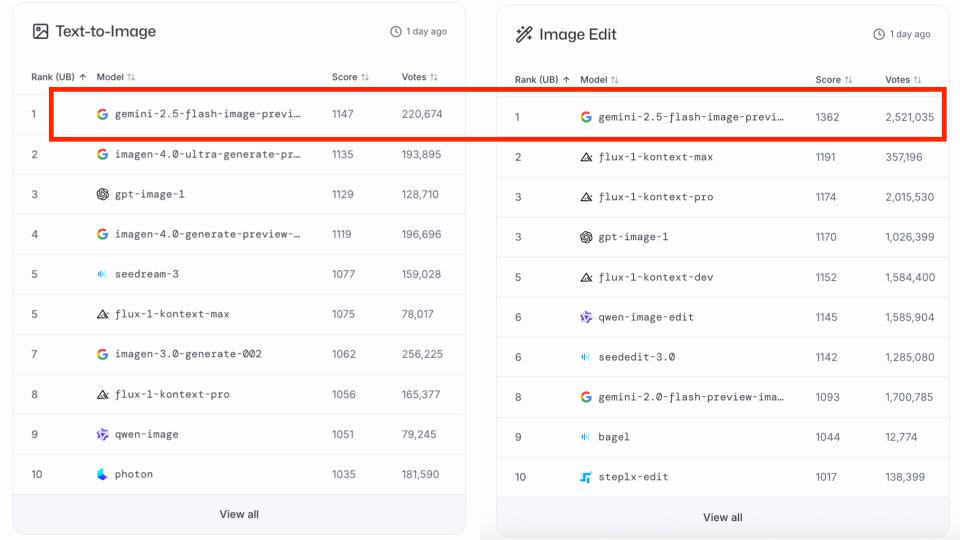Screen dimensions: 960x540
Task: Sort Image Edit table by Rank (UB)
Action: [x=542, y=80]
